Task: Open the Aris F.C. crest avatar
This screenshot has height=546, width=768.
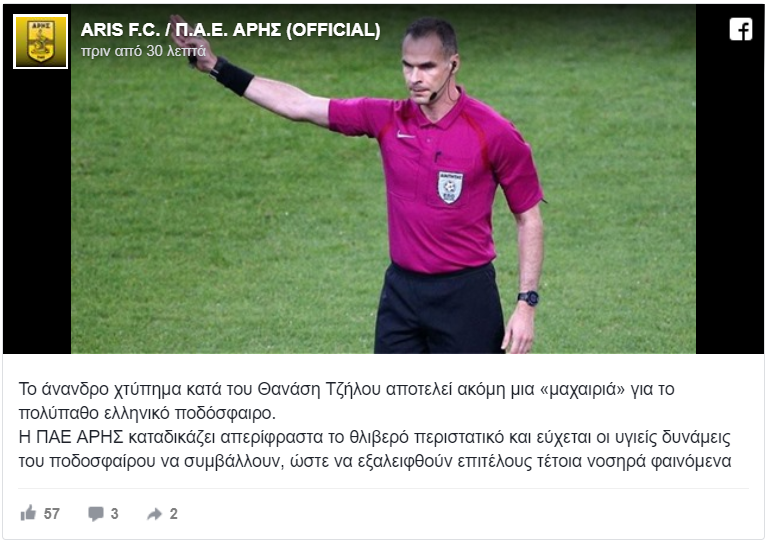Action: point(40,41)
